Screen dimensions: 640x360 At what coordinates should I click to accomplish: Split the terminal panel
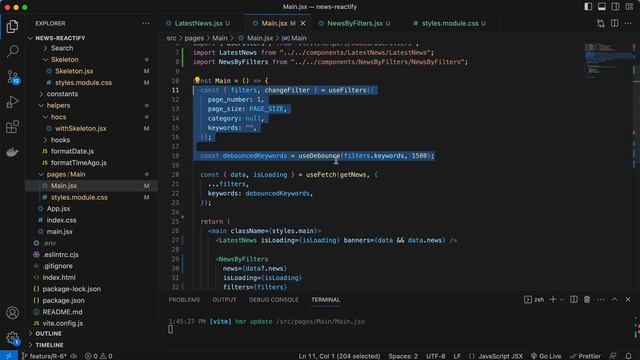573,300
